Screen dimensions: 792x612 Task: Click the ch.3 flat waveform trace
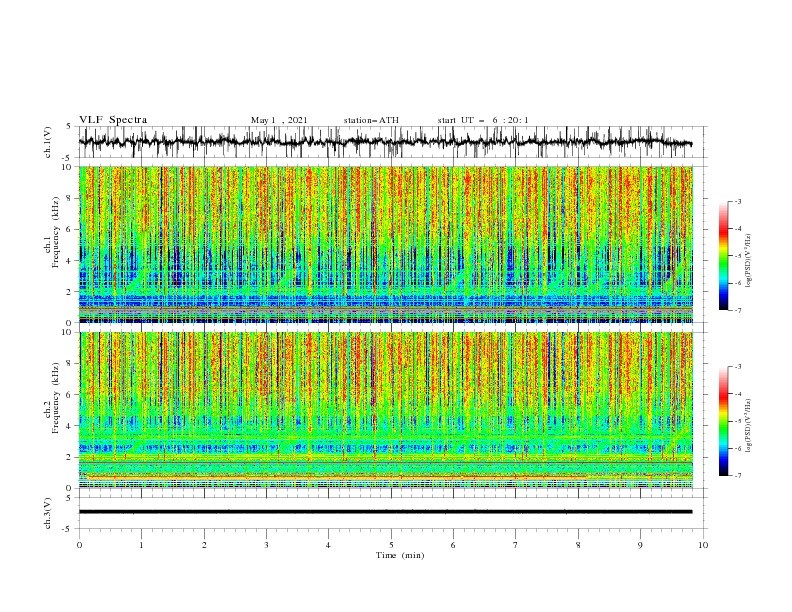(385, 512)
